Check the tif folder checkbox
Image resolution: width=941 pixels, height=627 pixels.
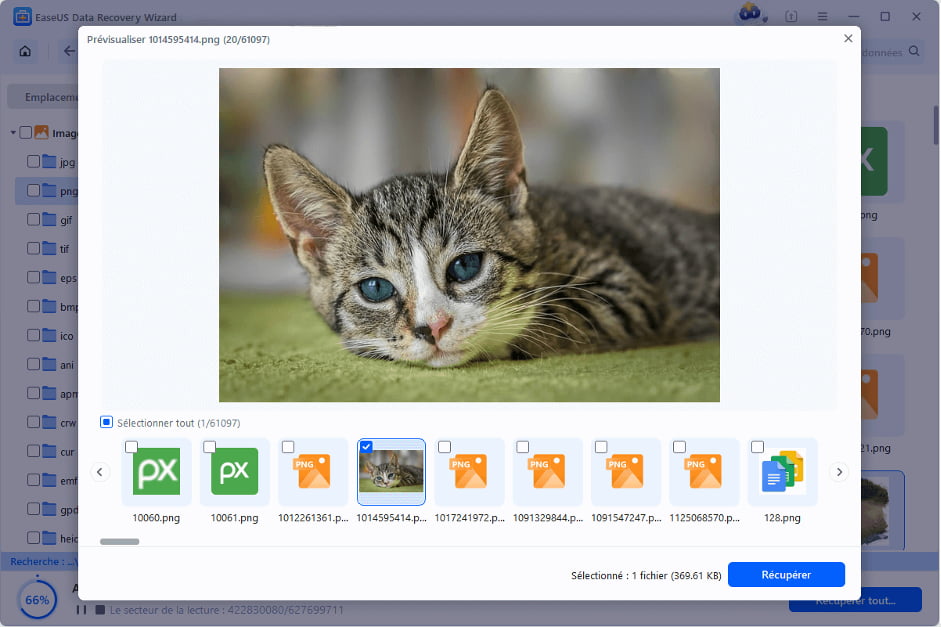[x=34, y=248]
